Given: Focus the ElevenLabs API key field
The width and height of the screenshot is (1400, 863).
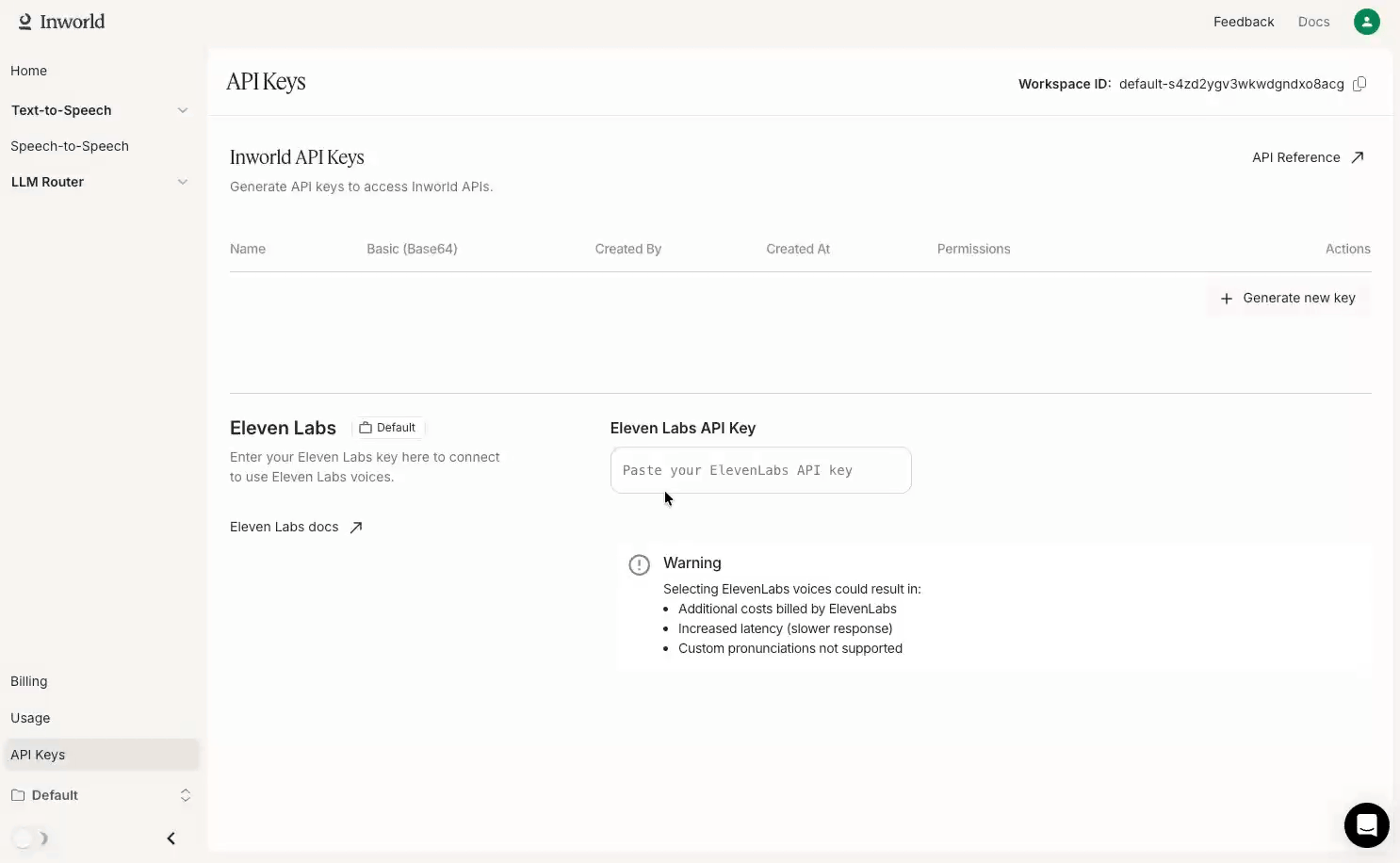Looking at the screenshot, I should 760,470.
